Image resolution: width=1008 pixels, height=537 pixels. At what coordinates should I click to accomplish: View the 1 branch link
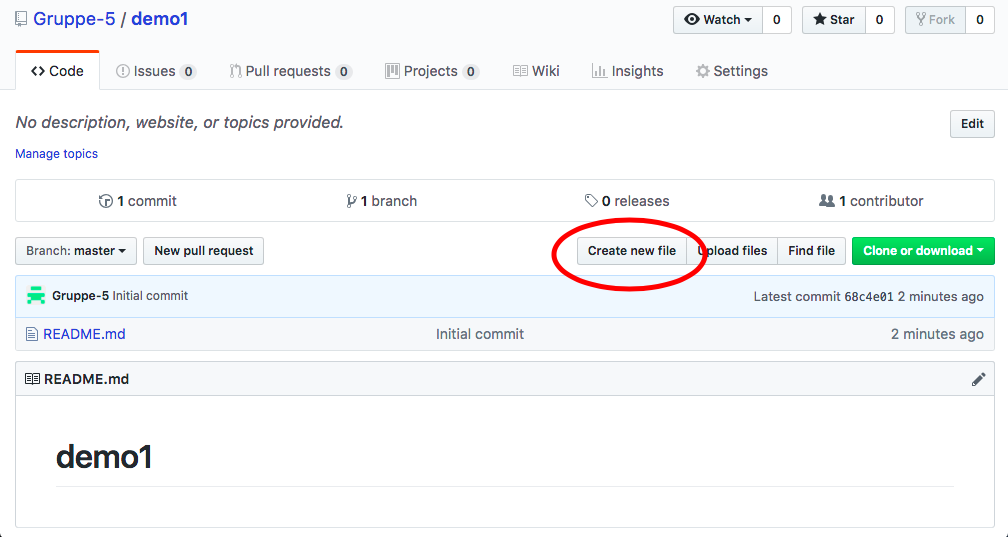381,201
